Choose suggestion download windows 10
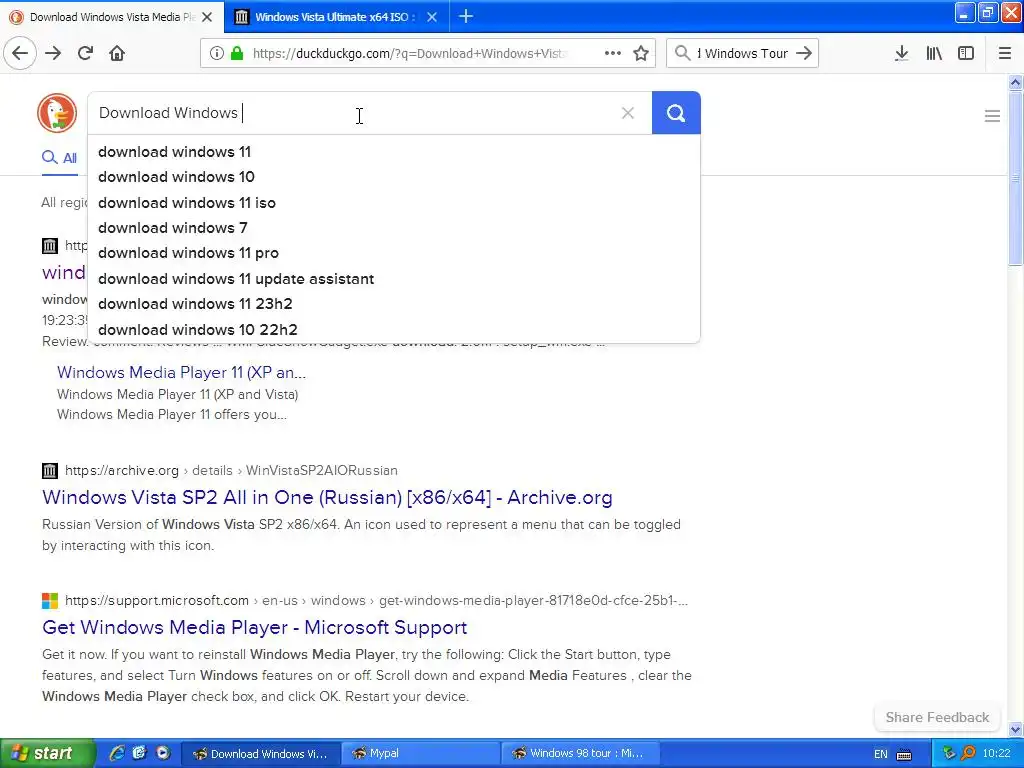1024x768 pixels. point(393,177)
